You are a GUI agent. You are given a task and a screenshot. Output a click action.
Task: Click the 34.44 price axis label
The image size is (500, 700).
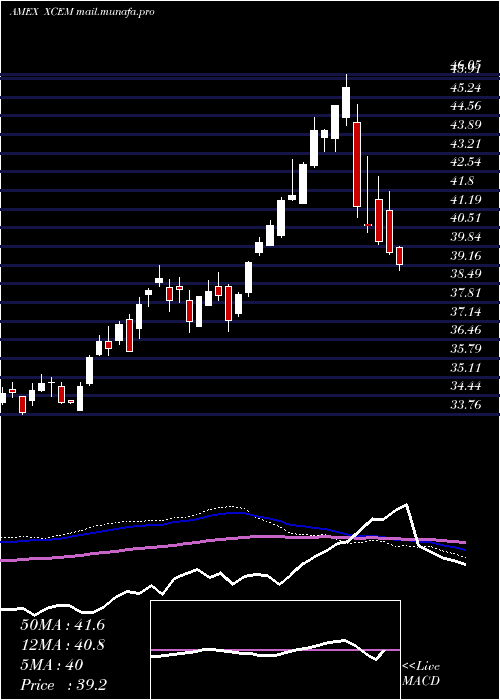click(x=466, y=386)
